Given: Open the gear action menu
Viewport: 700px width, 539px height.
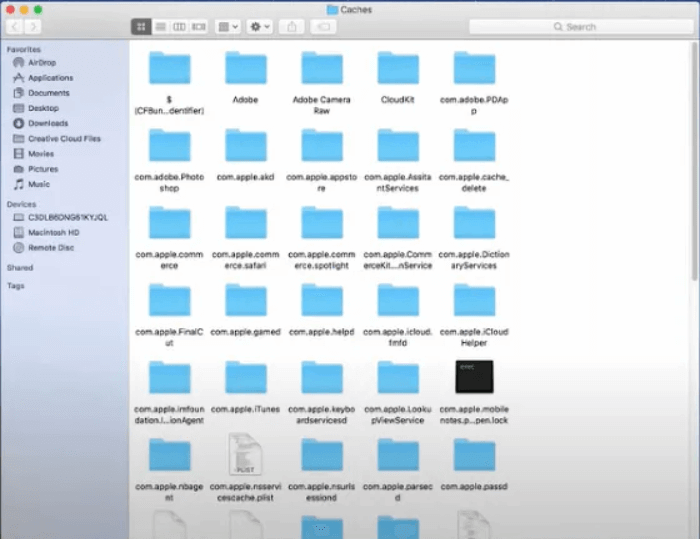Looking at the screenshot, I should click(x=260, y=27).
